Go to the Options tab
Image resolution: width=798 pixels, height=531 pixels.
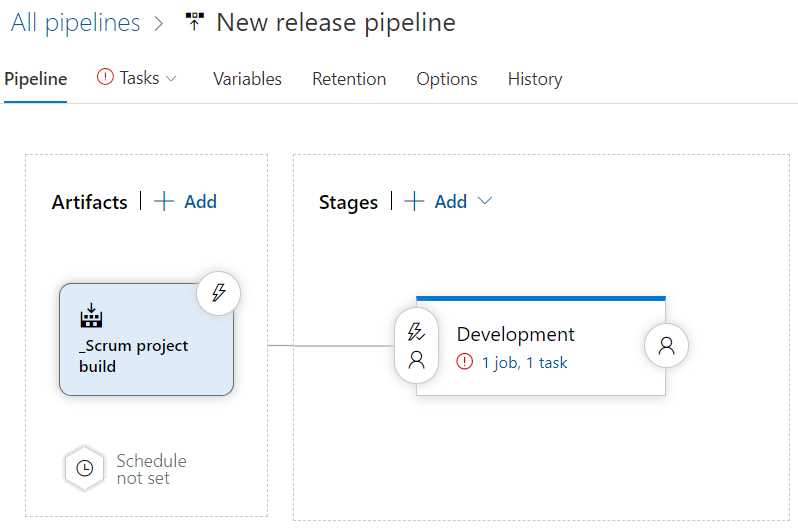(447, 79)
